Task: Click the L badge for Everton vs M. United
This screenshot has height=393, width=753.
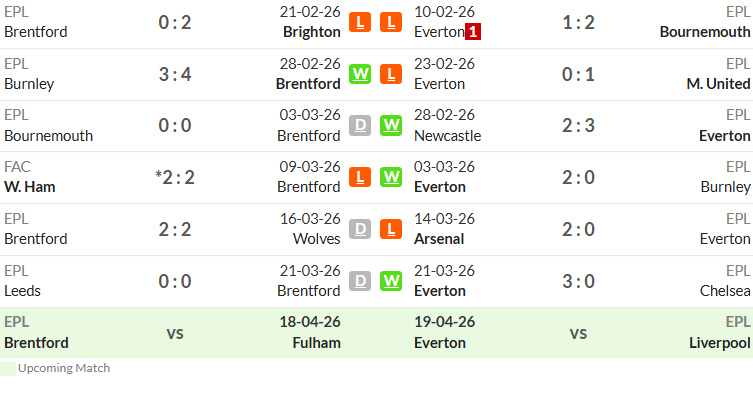Action: pyautogui.click(x=391, y=74)
